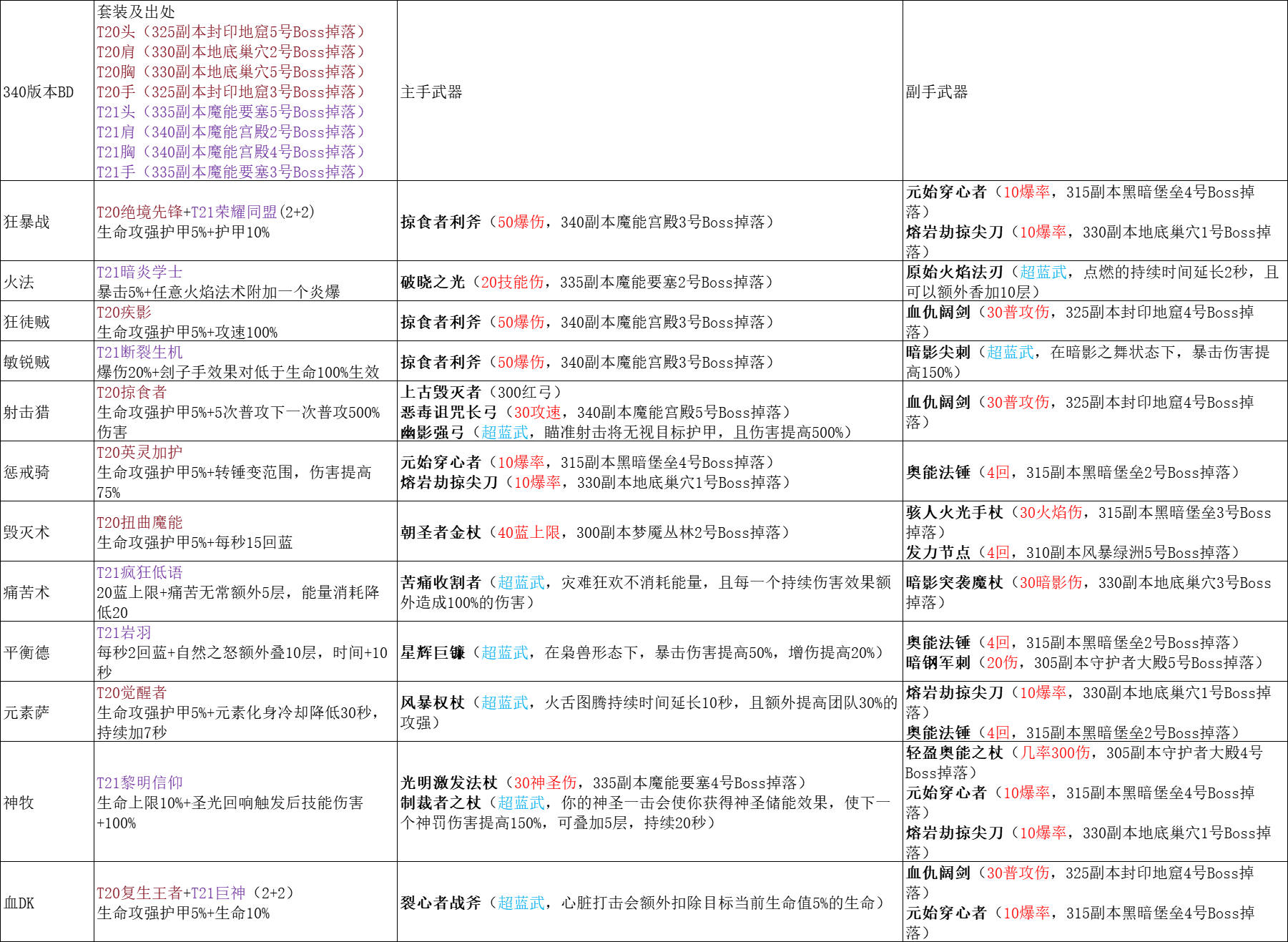Viewport: 1288px width, 942px height.
Task: Select the 340版本BD header cell
Action: pyautogui.click(x=47, y=91)
